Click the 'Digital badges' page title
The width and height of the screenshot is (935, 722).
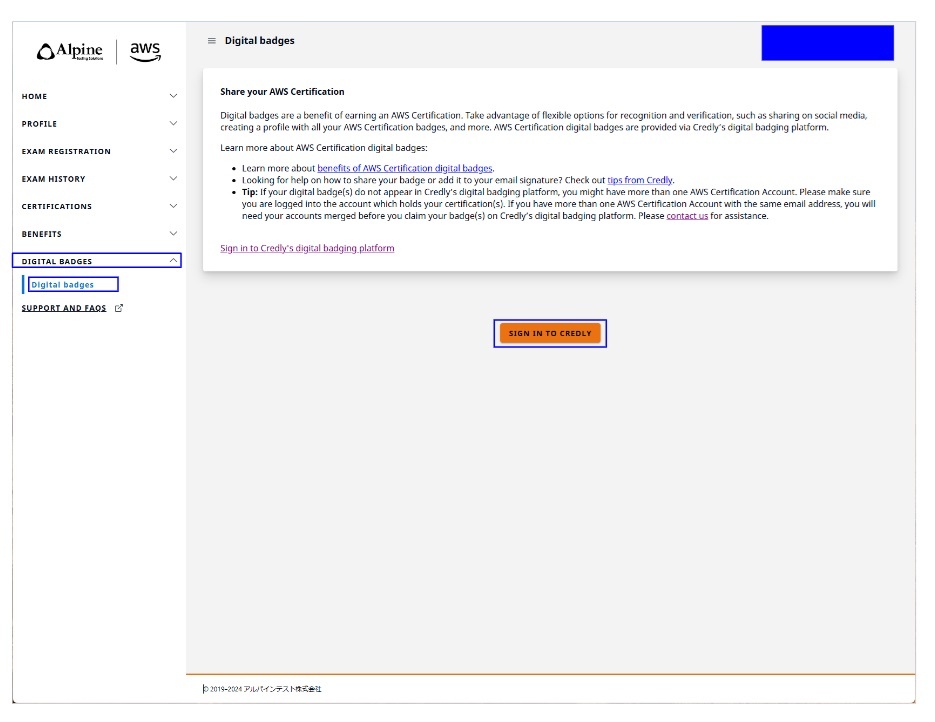[259, 41]
